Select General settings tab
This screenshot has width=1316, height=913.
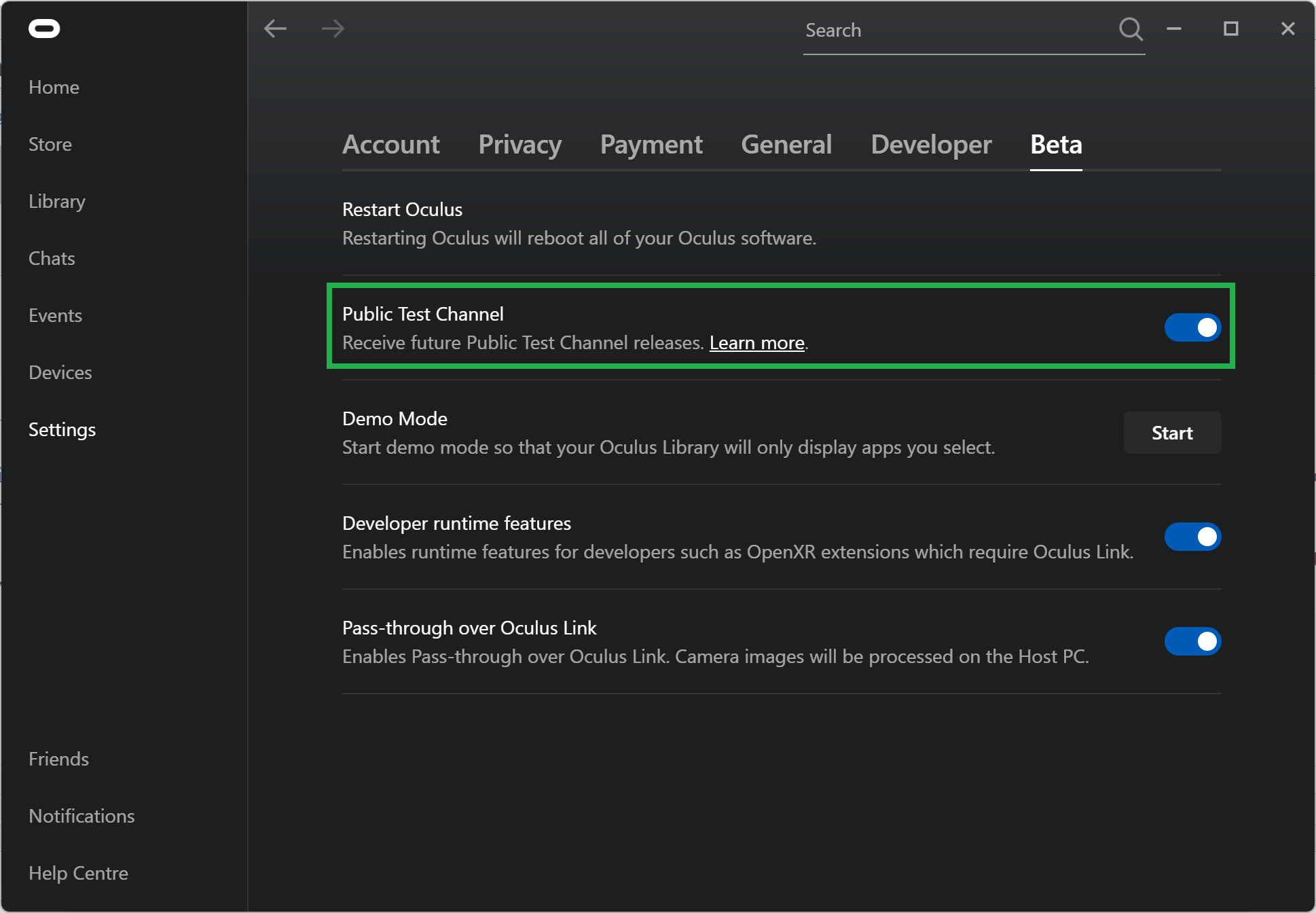[x=785, y=144]
